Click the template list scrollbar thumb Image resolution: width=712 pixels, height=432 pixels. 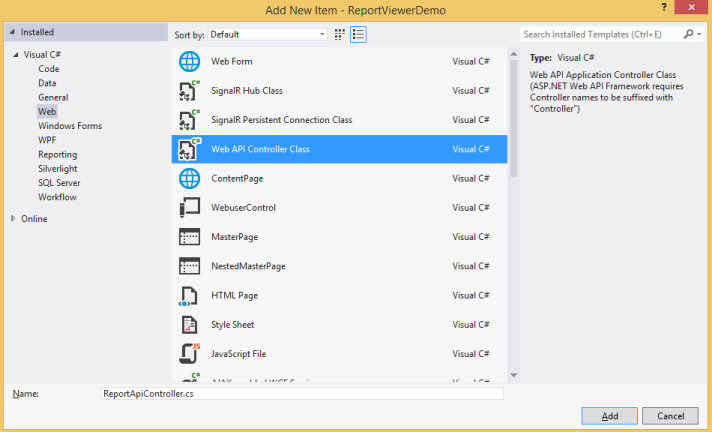(514, 118)
